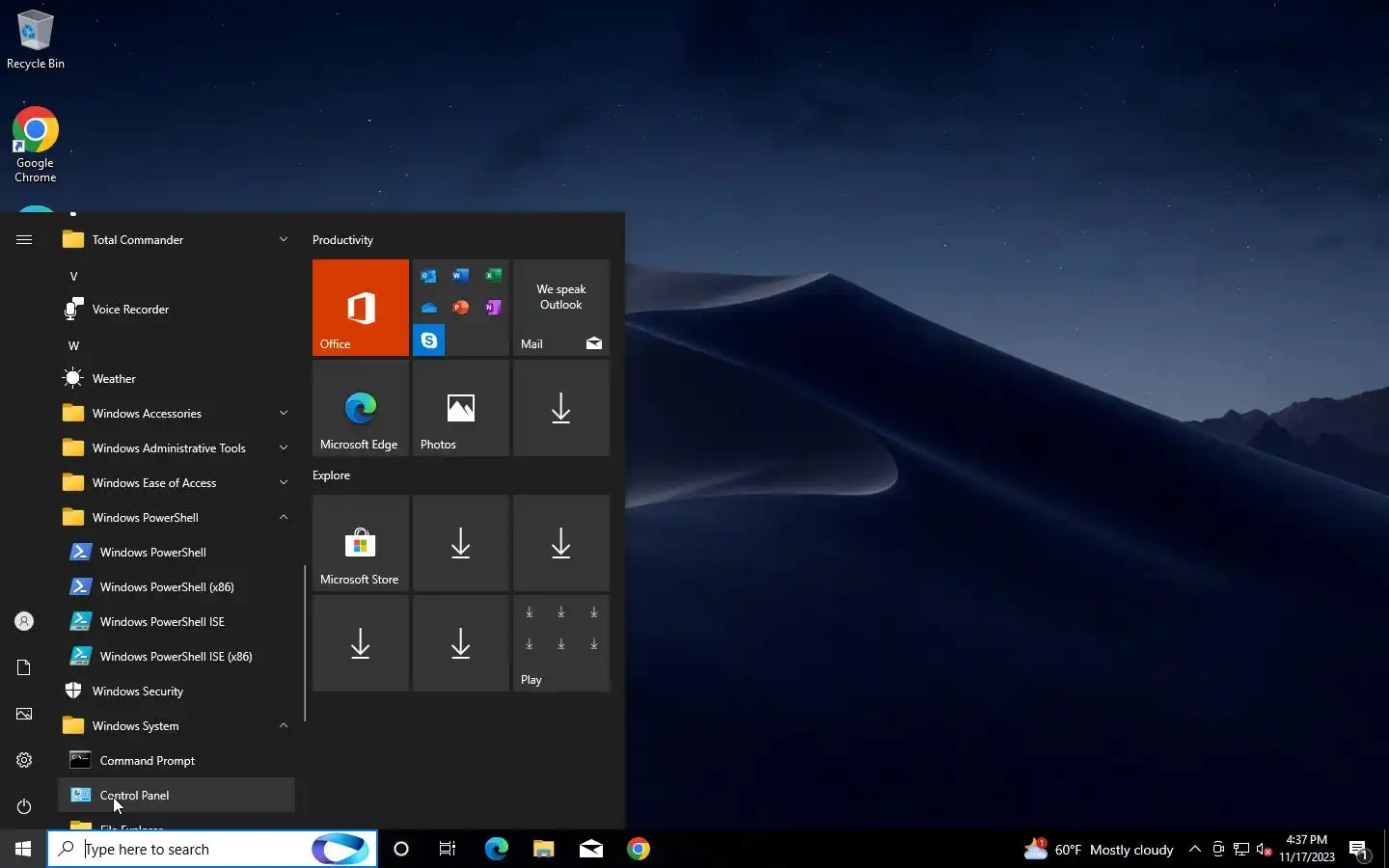Launch the Weather app
Screen dimensions: 1389x868
[177, 378]
